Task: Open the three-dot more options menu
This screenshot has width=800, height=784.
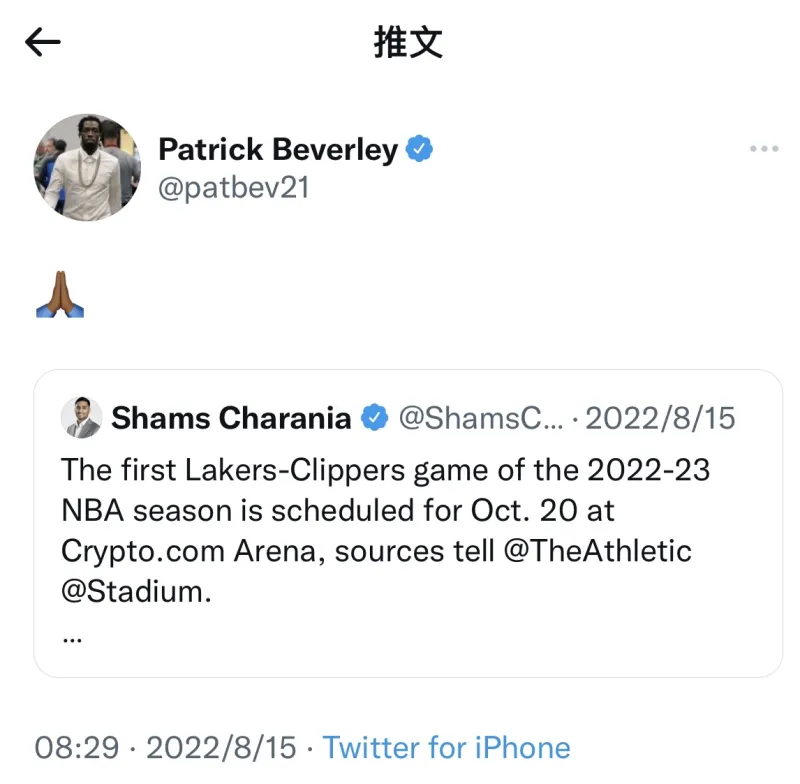Action: (763, 149)
